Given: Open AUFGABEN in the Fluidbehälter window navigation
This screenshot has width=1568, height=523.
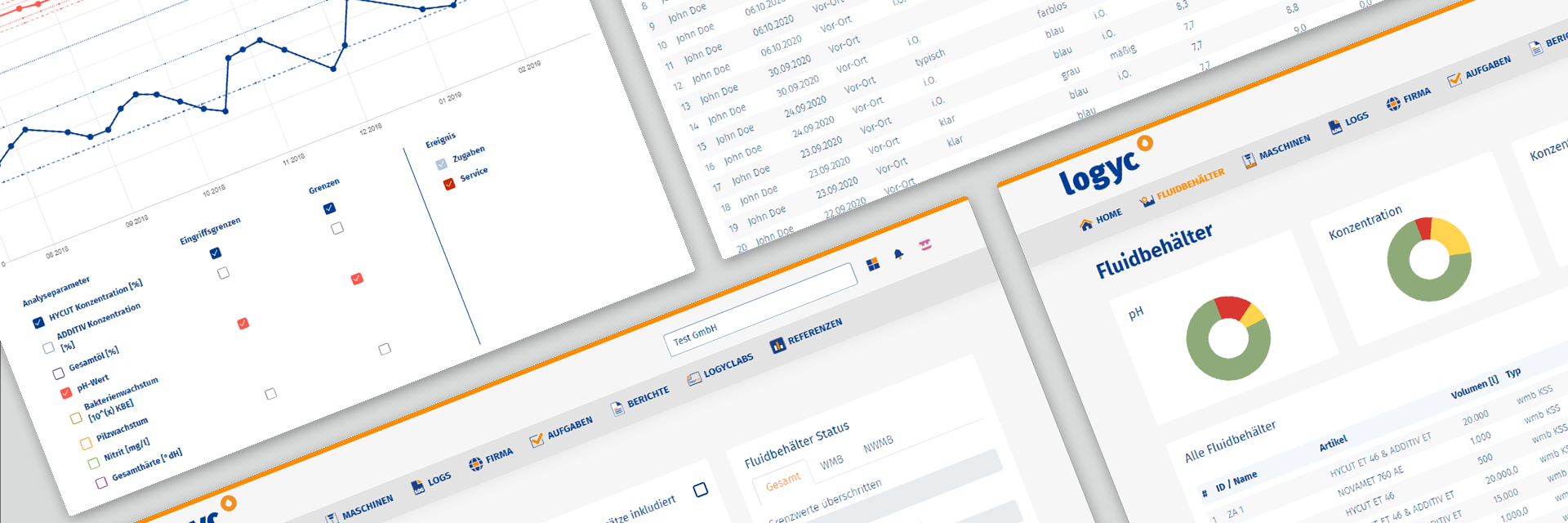Looking at the screenshot, I should 1479,71.
